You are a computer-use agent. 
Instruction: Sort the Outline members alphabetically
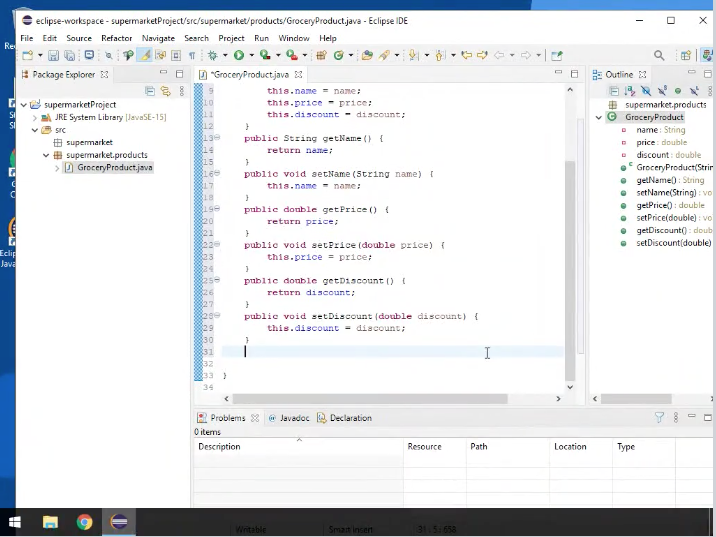(630, 91)
